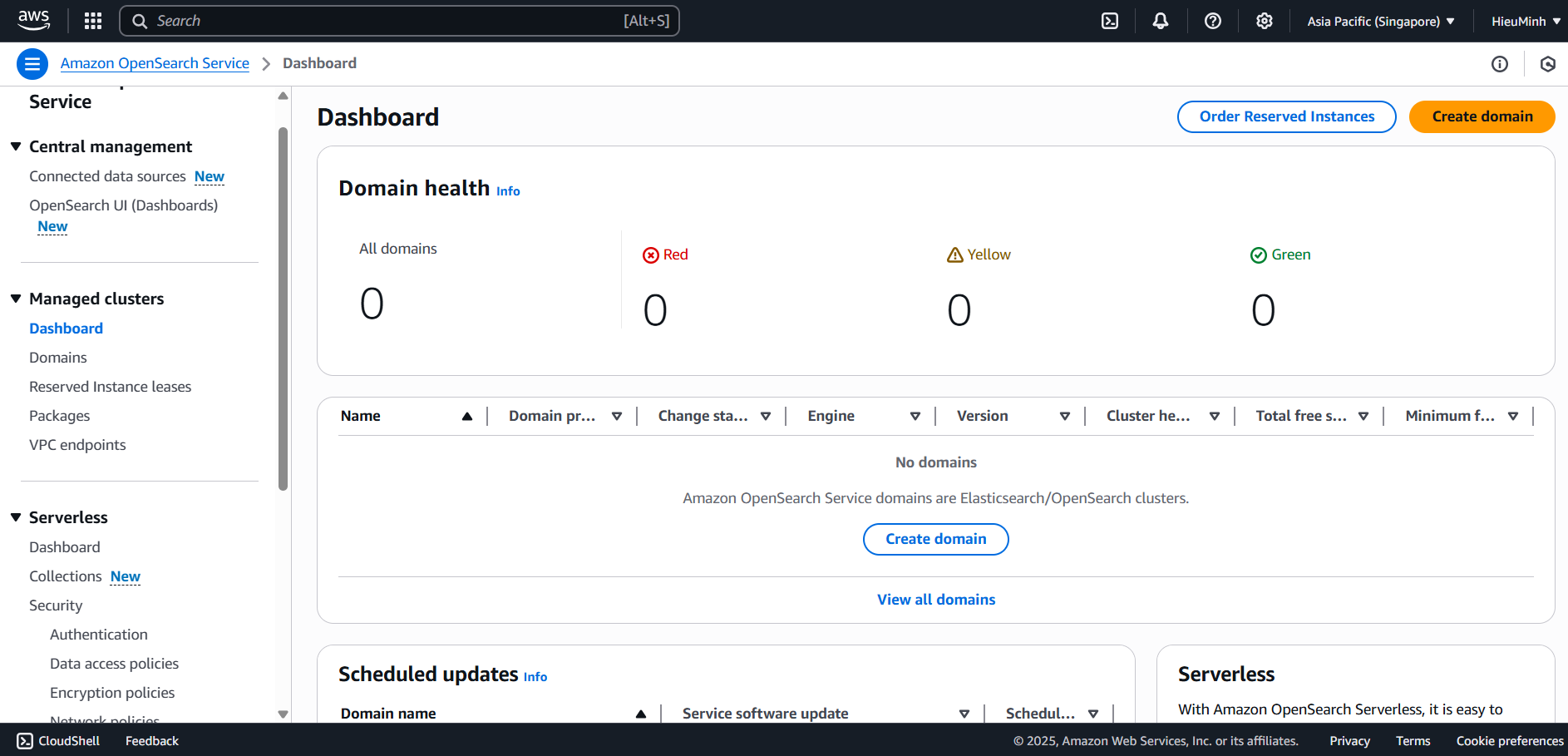Open the Serverless Dashboard sidebar item
1568x756 pixels.
click(65, 547)
